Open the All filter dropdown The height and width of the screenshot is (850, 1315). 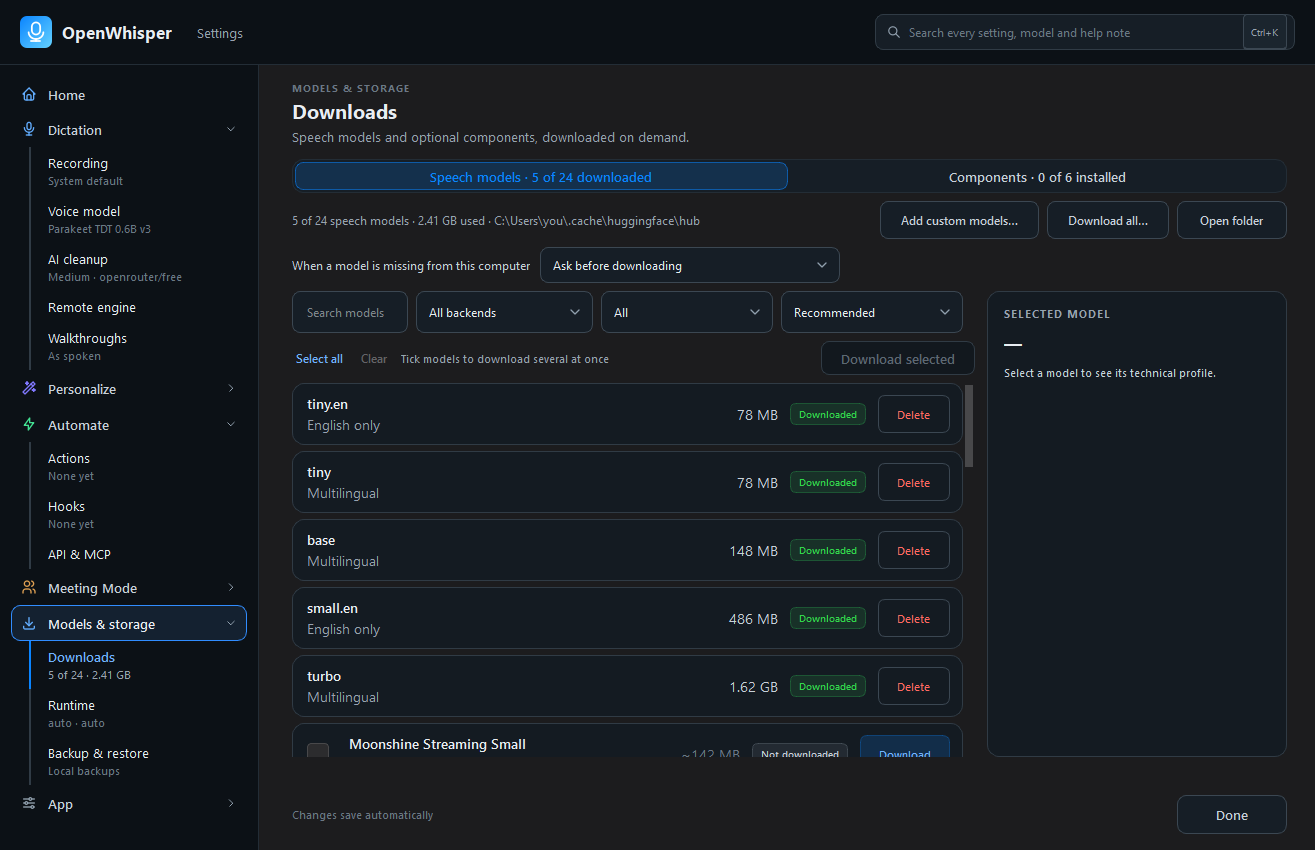[687, 312]
